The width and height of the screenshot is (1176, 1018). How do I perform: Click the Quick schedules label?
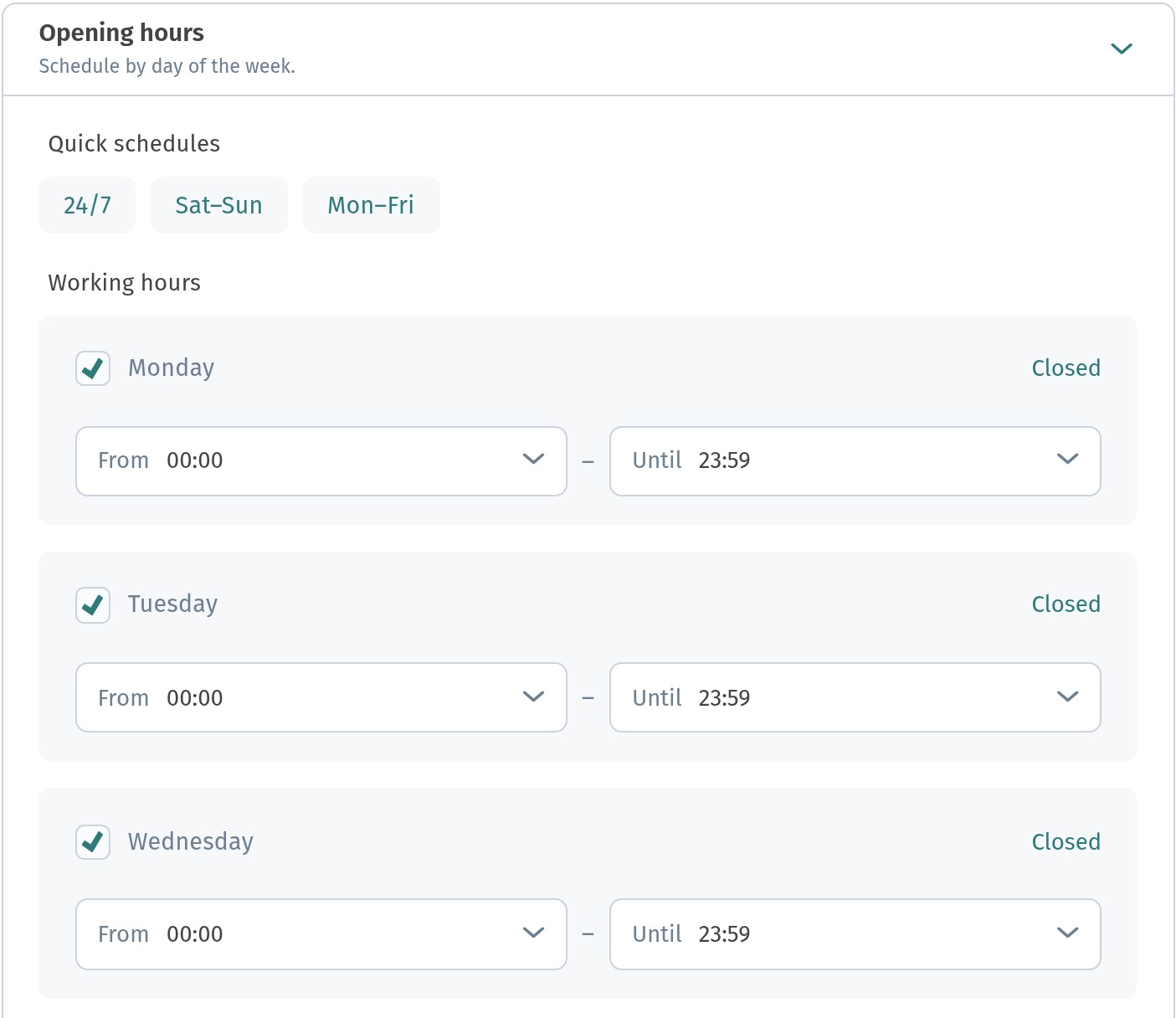(134, 144)
